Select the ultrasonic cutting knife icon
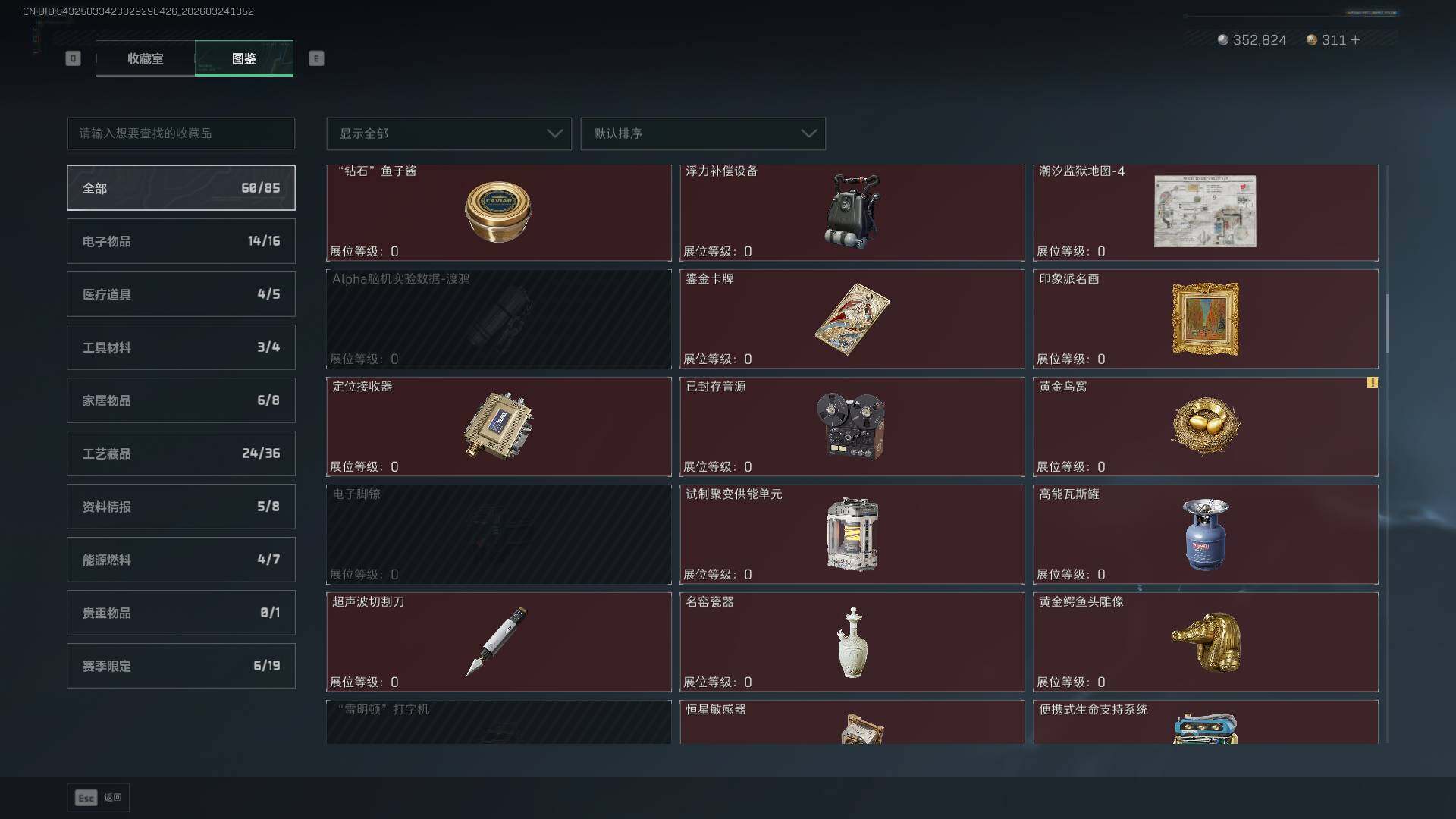 click(x=497, y=642)
